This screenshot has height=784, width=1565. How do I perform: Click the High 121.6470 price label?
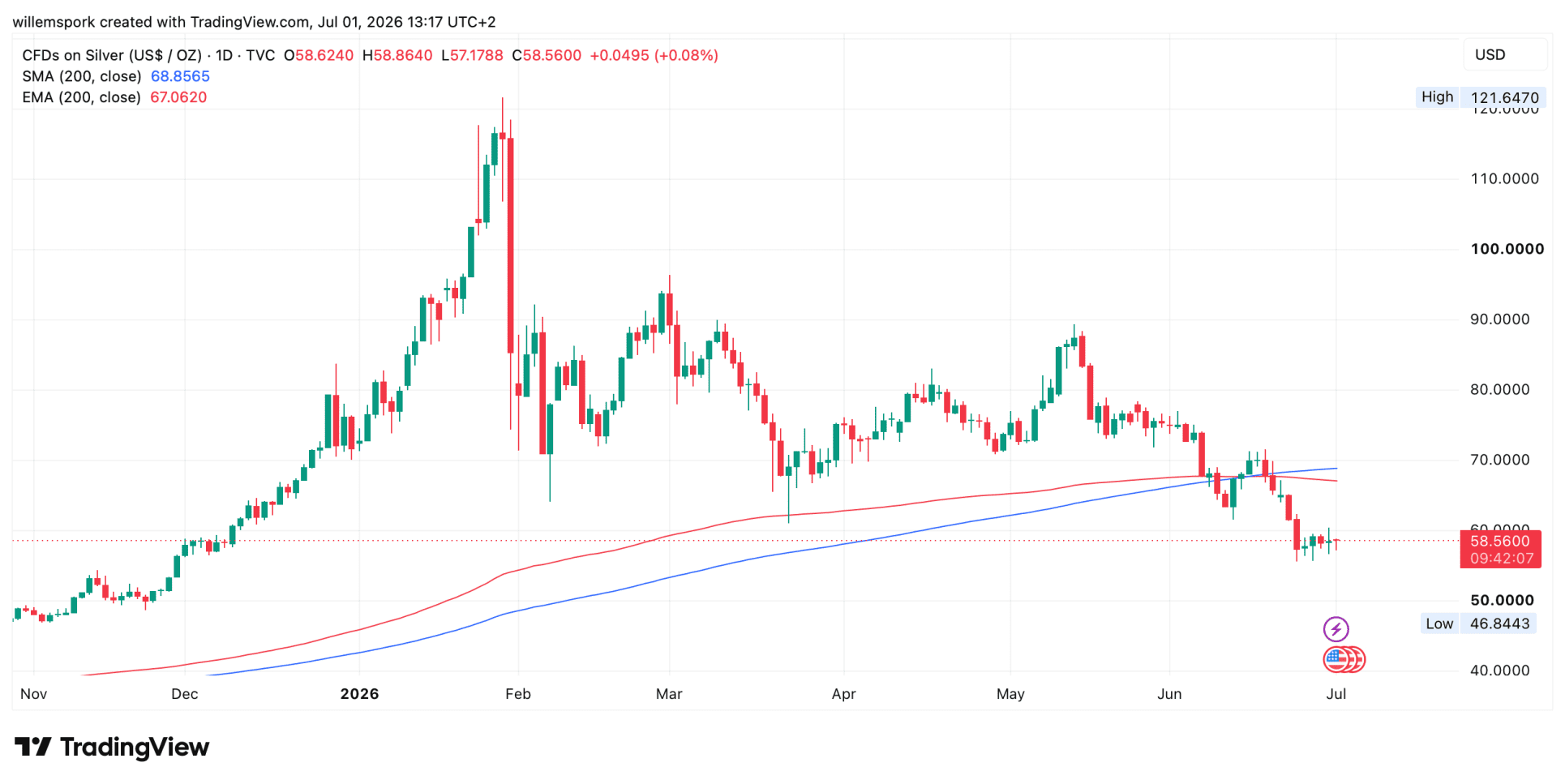click(1481, 97)
